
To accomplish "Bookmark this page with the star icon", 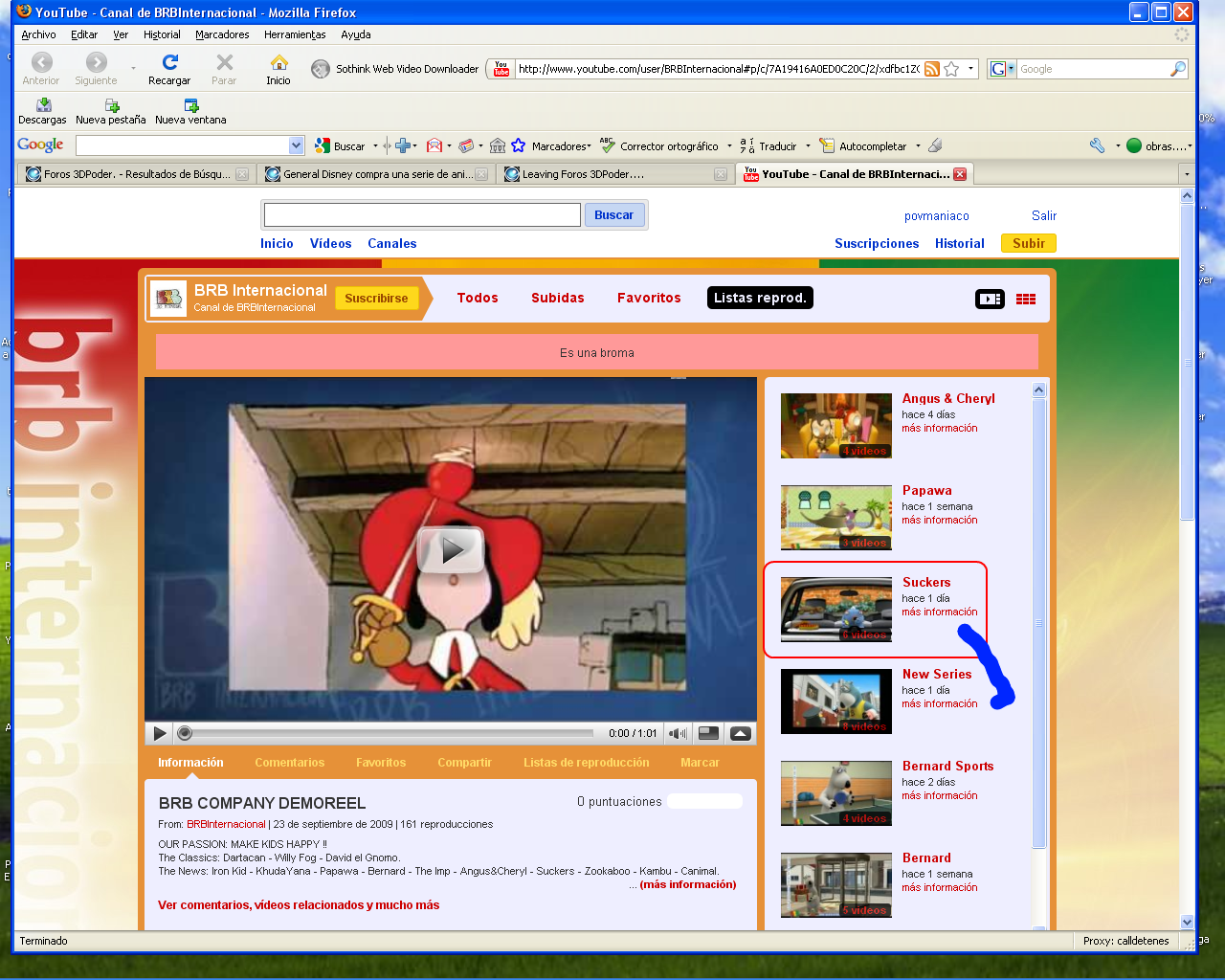I will click(x=951, y=69).
